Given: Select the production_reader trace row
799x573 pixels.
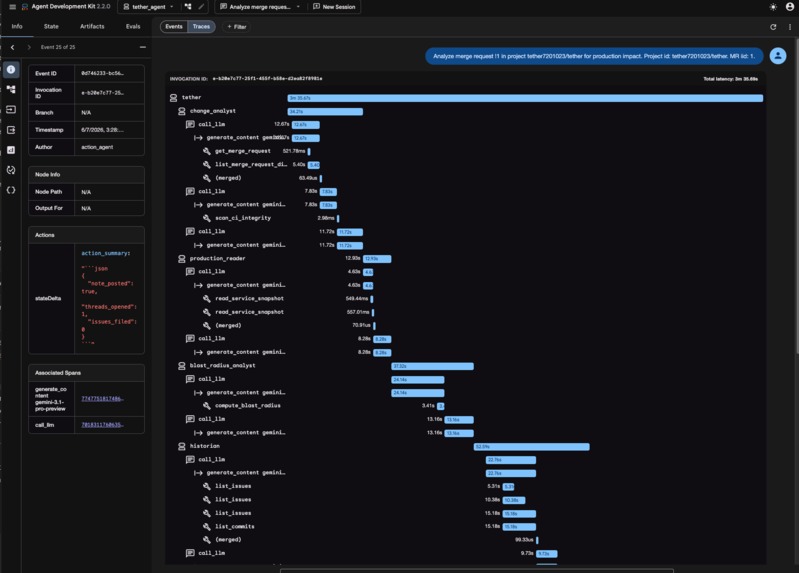Looking at the screenshot, I should coord(466,258).
